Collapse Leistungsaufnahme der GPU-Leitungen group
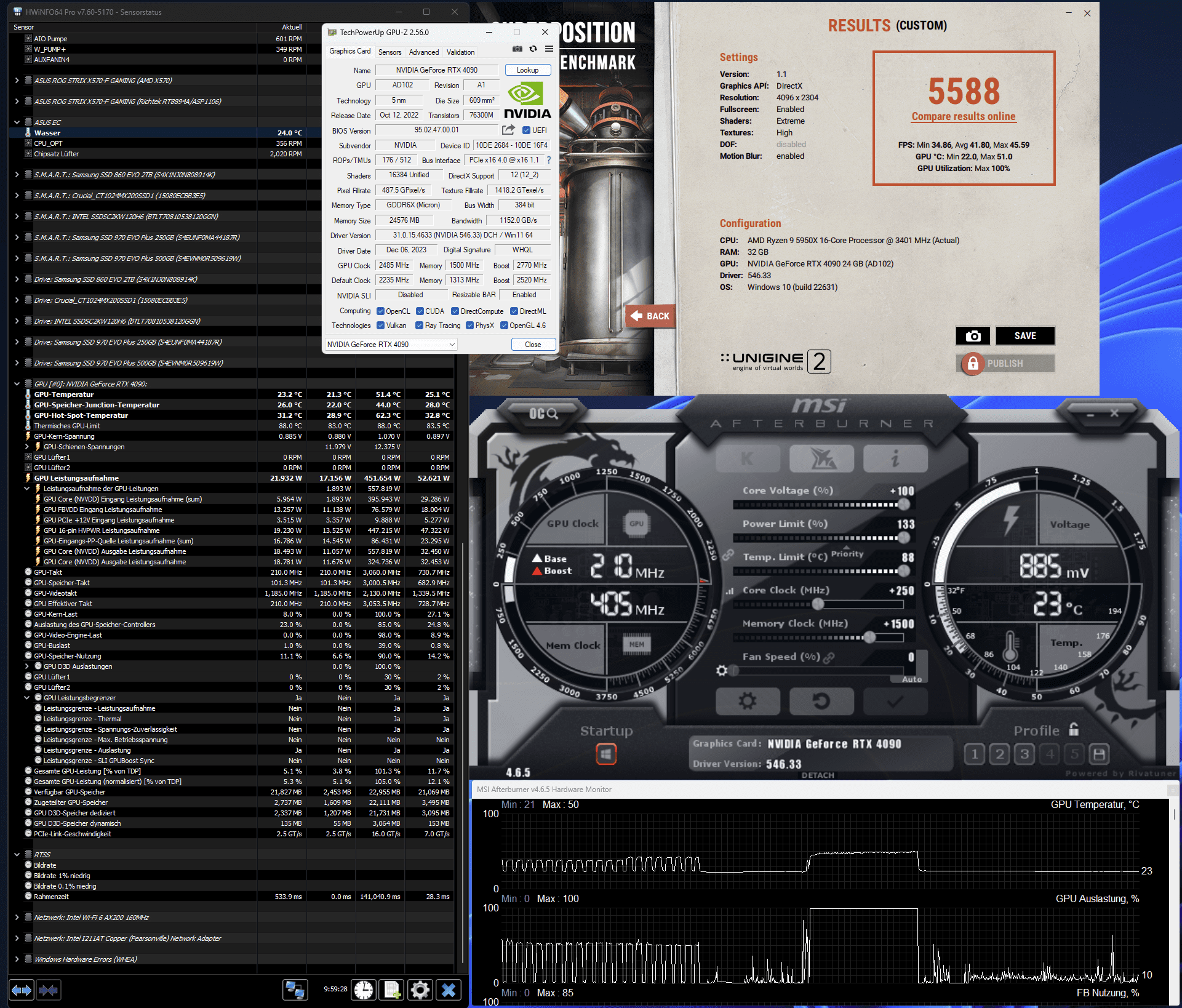Screen dimensions: 1182x1008 point(26,489)
